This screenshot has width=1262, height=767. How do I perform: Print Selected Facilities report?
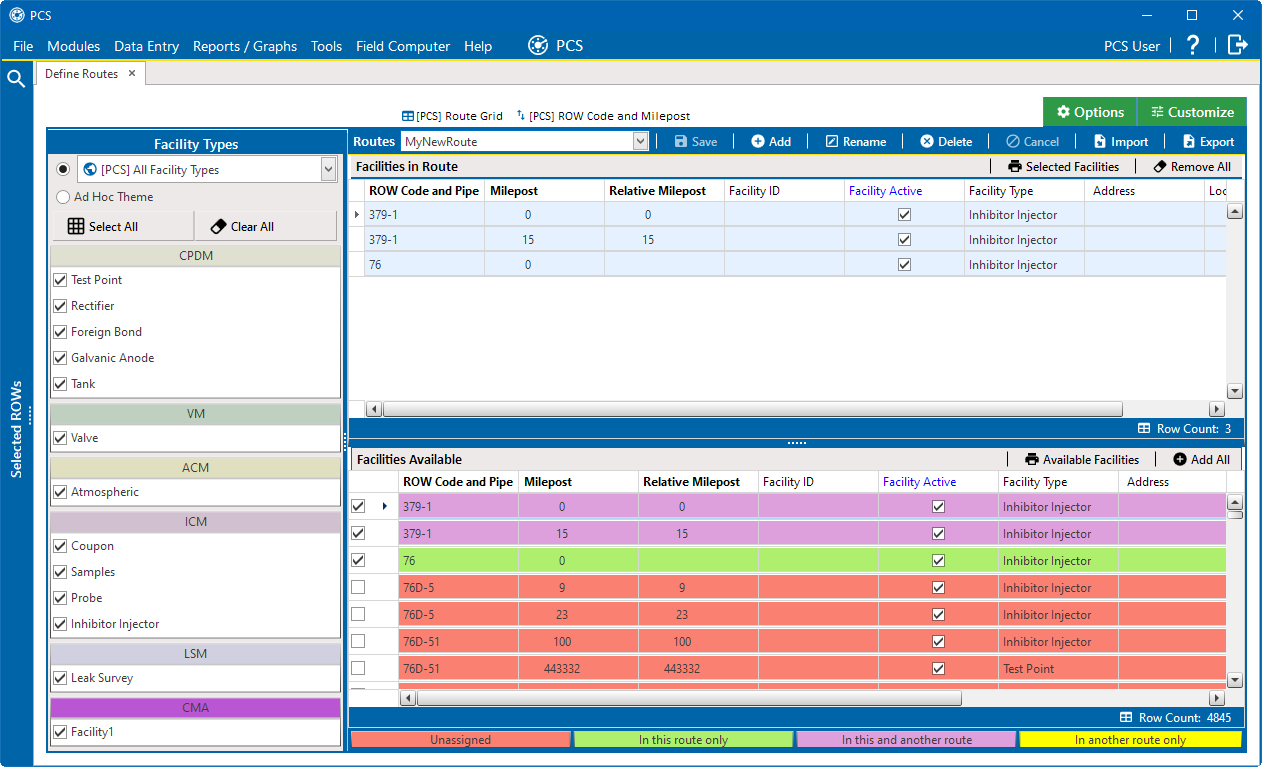pos(1063,166)
